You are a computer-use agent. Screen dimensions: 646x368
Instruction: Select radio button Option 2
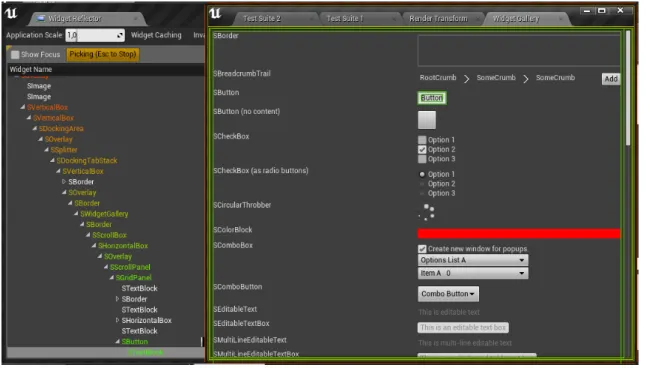pos(422,184)
